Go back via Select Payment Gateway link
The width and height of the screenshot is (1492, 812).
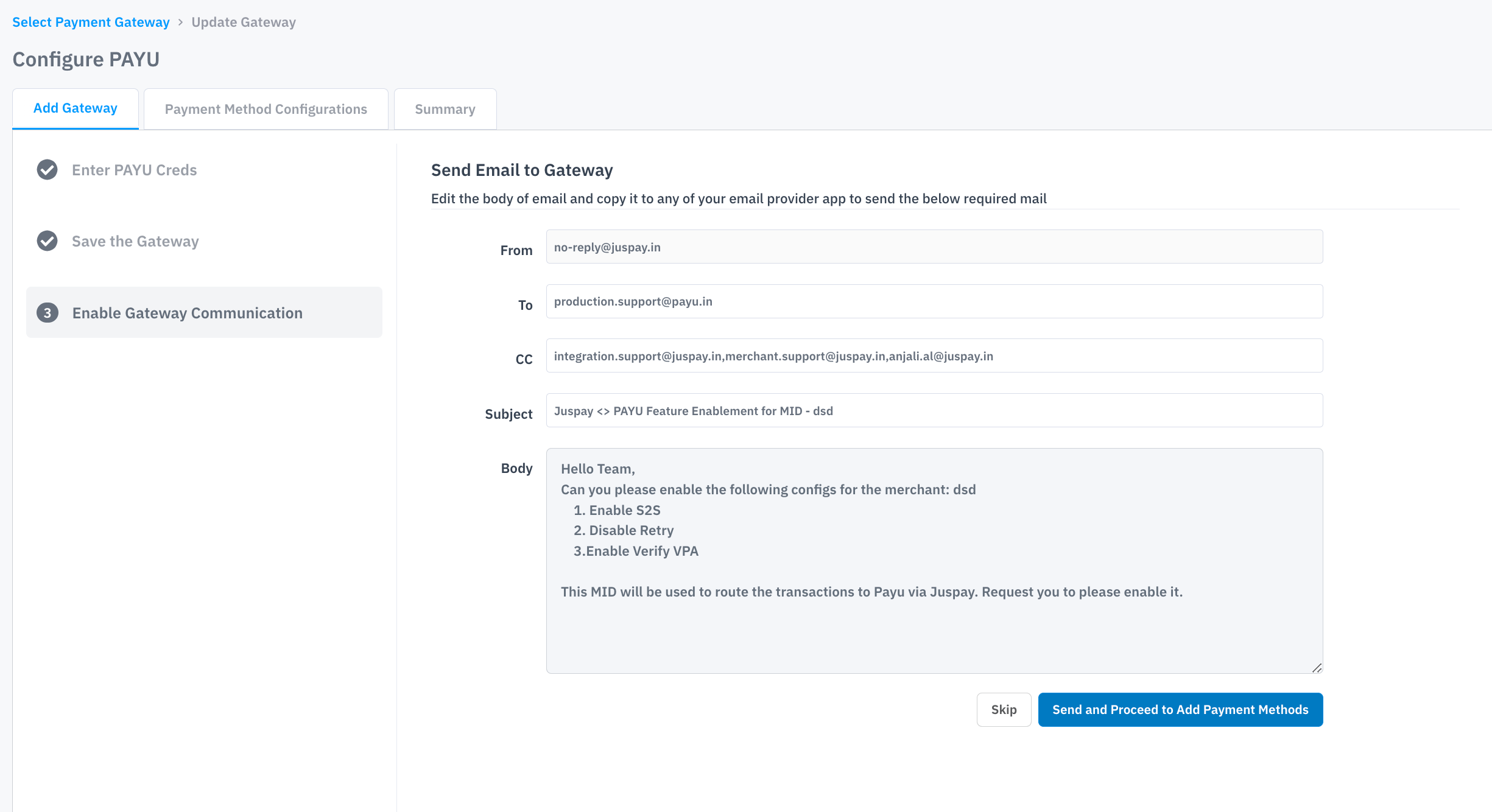(x=91, y=23)
